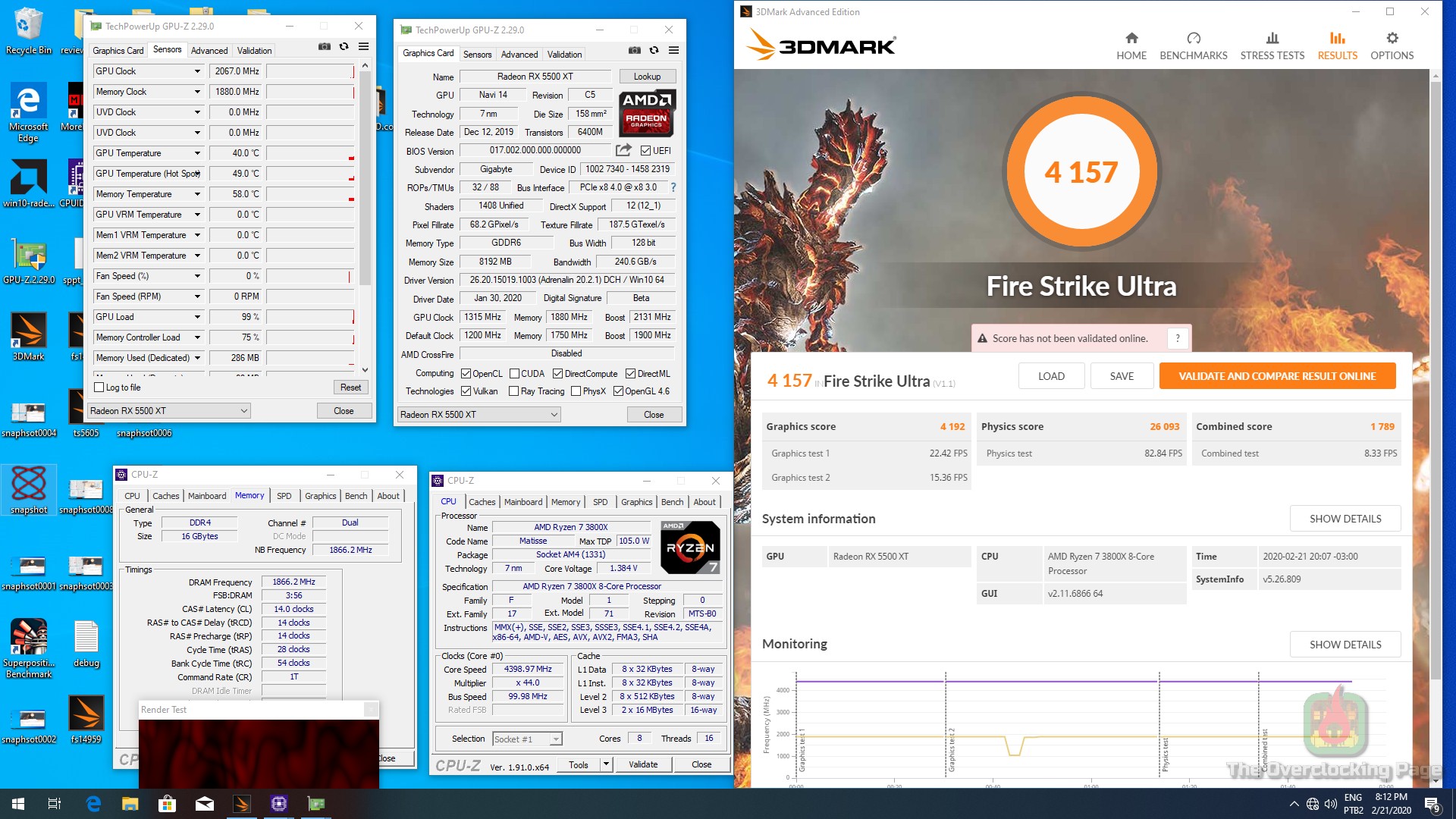Click the bus interface question mark icon
Image resolution: width=1456 pixels, height=819 pixels.
(x=673, y=187)
